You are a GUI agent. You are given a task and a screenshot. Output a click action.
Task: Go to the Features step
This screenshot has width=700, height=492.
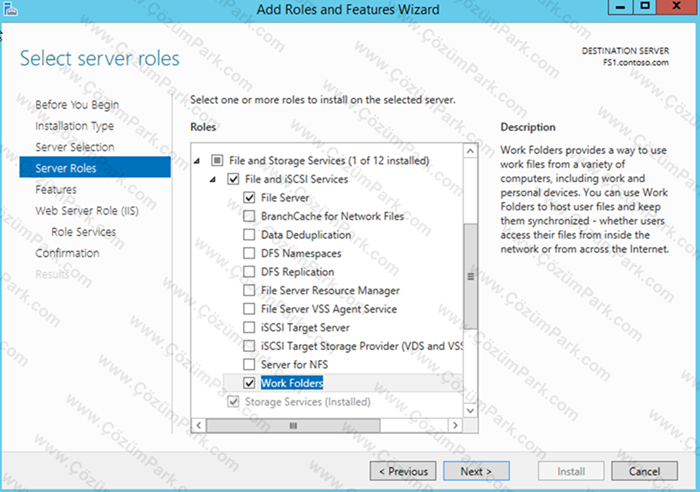pyautogui.click(x=56, y=189)
